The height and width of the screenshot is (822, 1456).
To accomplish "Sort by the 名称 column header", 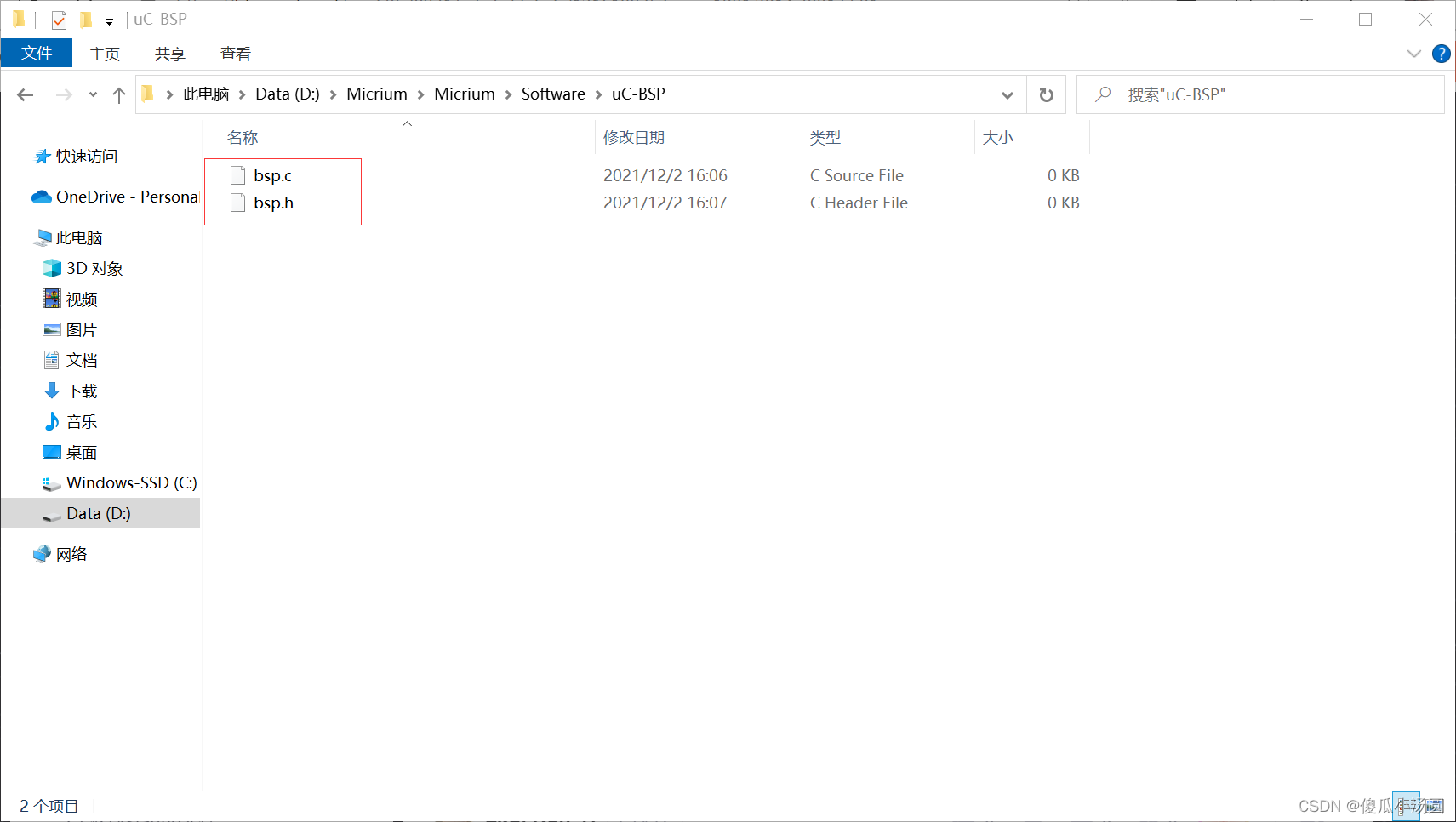I will tap(243, 138).
